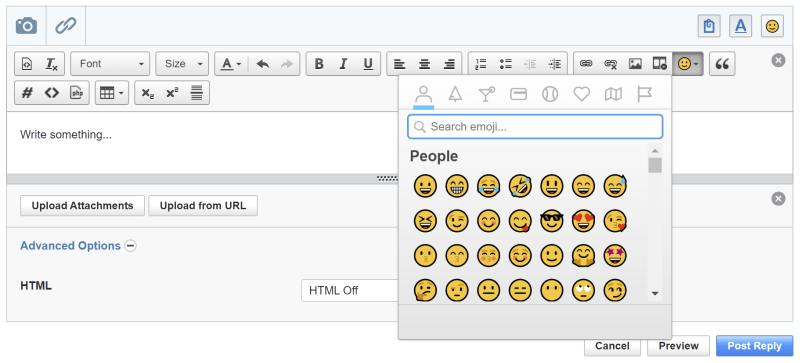Close the emoji dropdown toolbar button
The width and height of the screenshot is (800, 363).
pos(688,64)
